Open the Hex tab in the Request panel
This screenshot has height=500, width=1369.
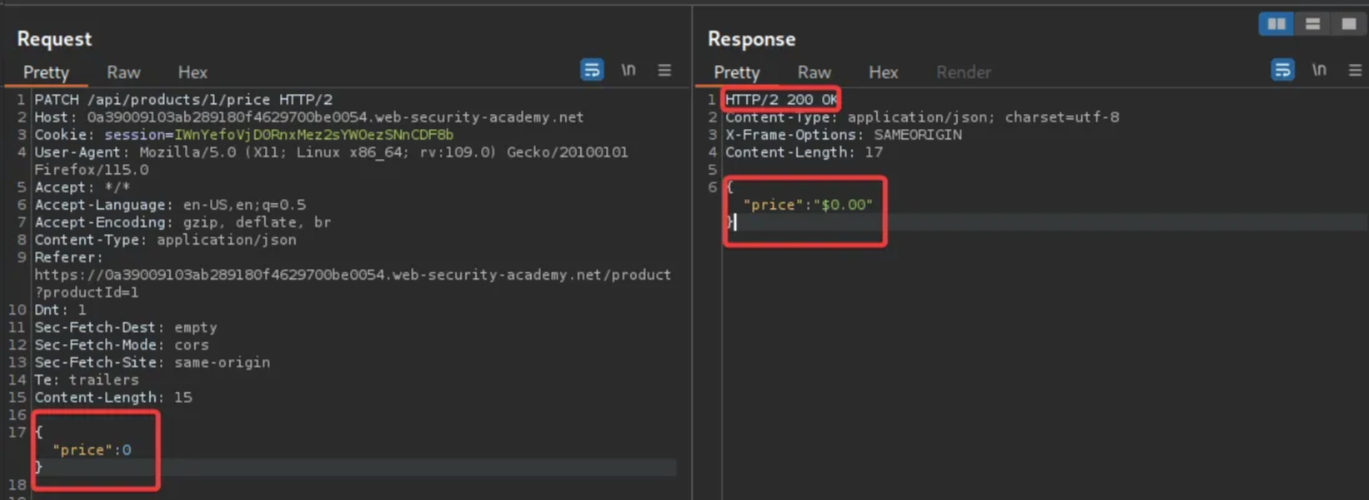192,72
